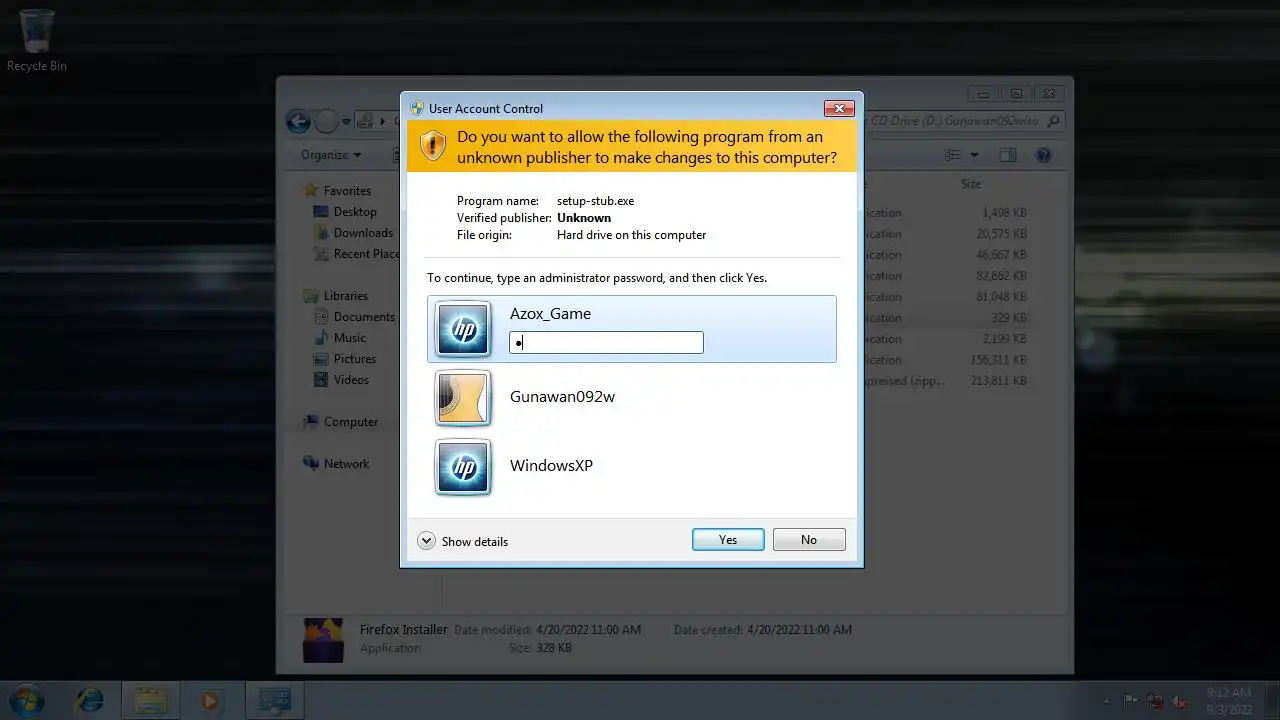The height and width of the screenshot is (720, 1280).
Task: Toggle the Explorer preview pane icon
Action: 1008,155
